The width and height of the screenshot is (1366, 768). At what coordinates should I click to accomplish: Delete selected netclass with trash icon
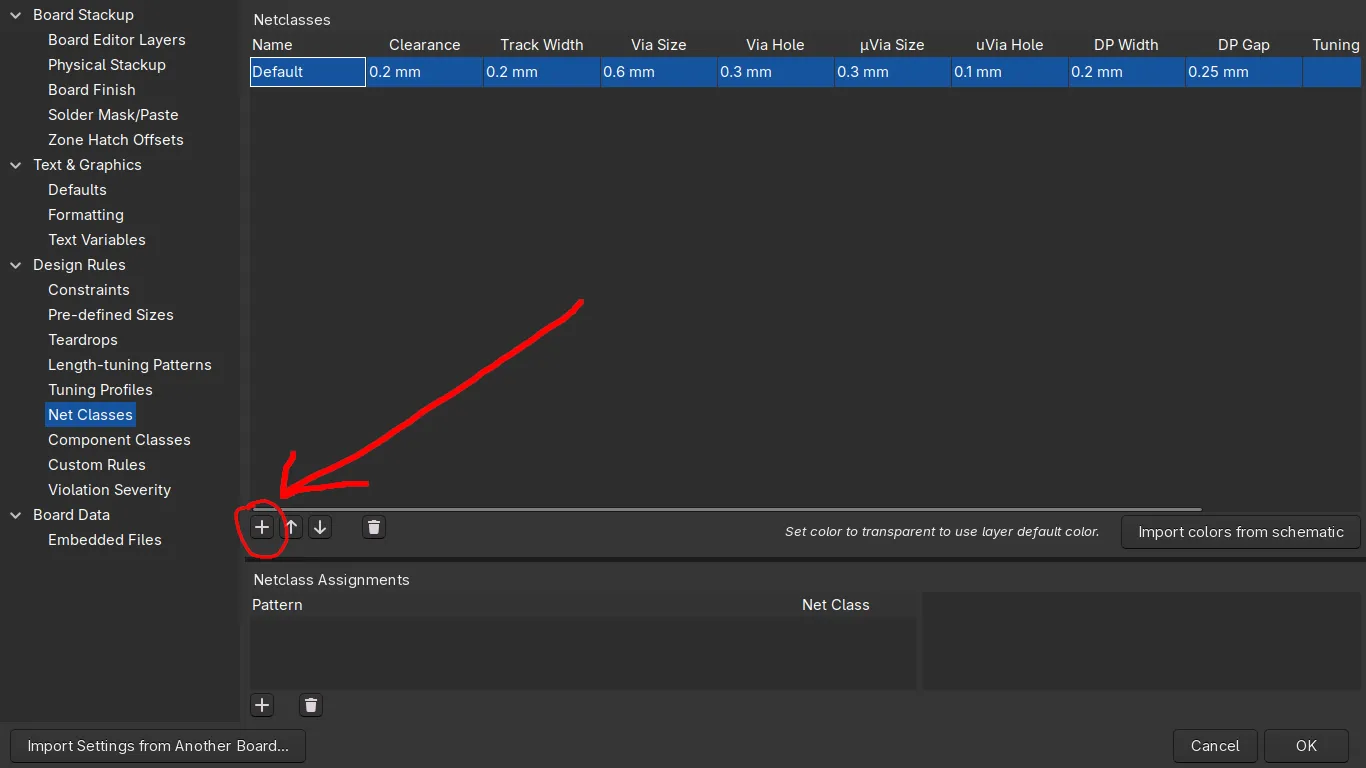pyautogui.click(x=374, y=527)
